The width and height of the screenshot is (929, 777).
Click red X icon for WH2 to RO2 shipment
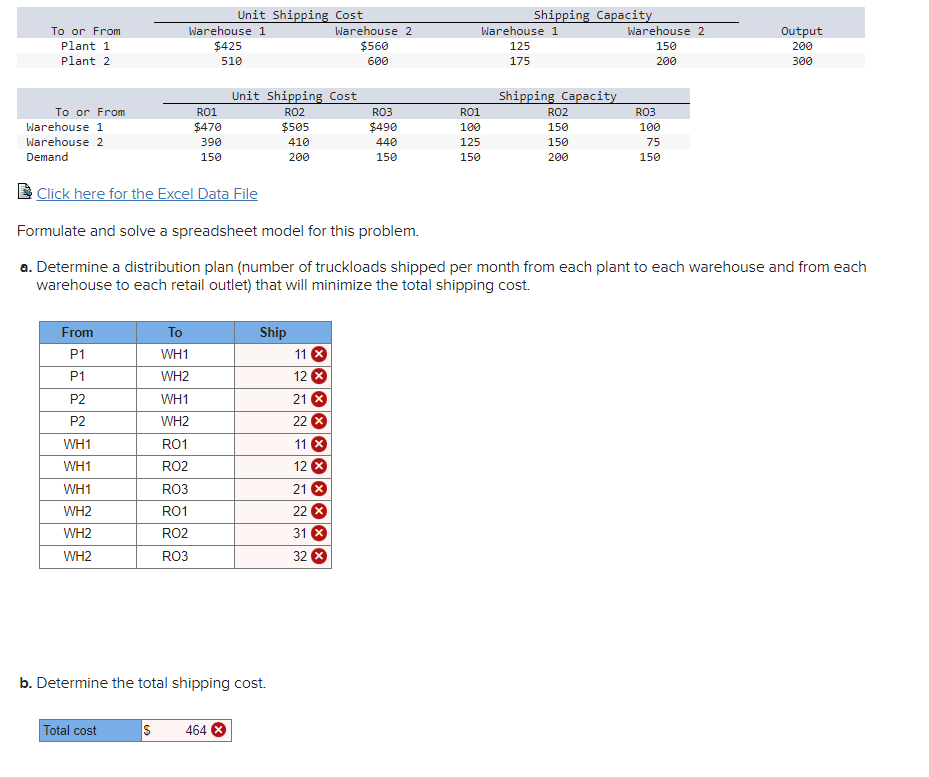[318, 533]
